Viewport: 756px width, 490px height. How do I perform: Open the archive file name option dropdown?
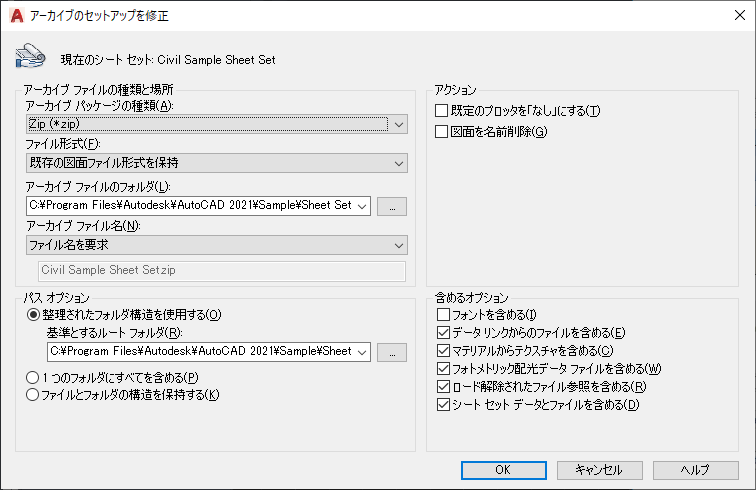tap(216, 245)
